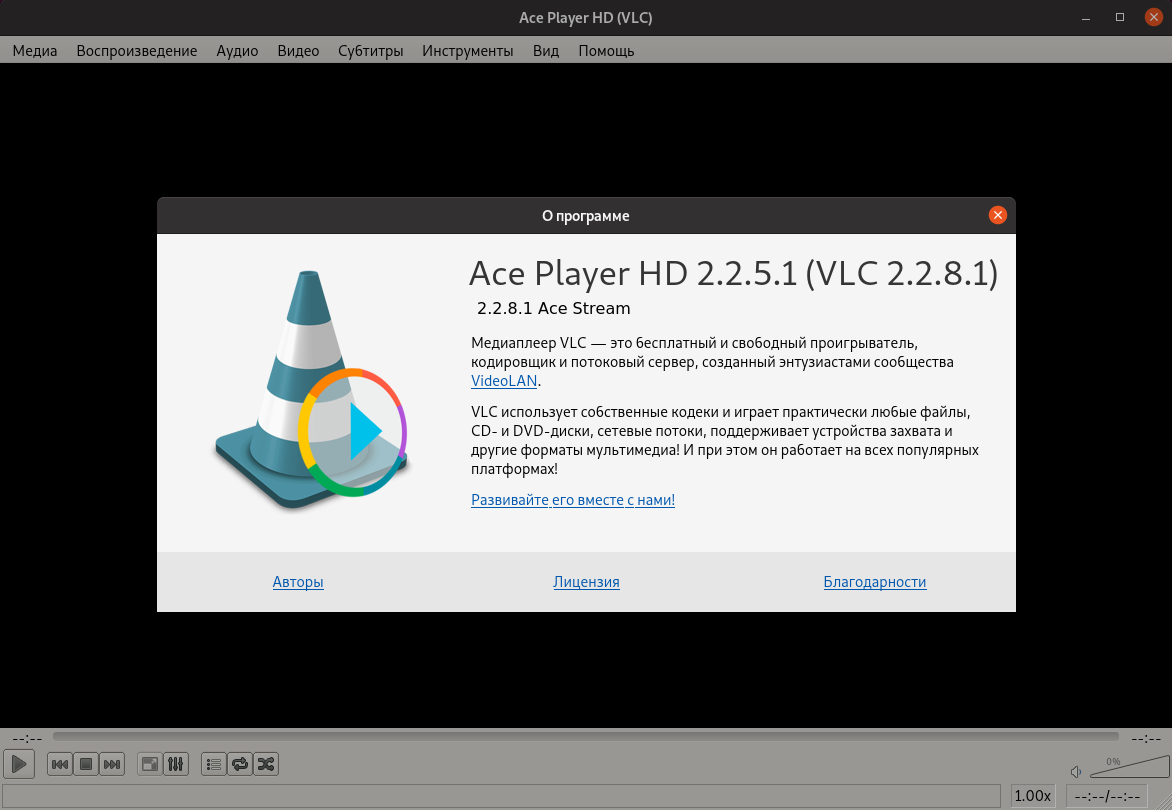Maximize the Ace Player HD window
Viewport: 1172px width, 810px height.
tap(1120, 17)
